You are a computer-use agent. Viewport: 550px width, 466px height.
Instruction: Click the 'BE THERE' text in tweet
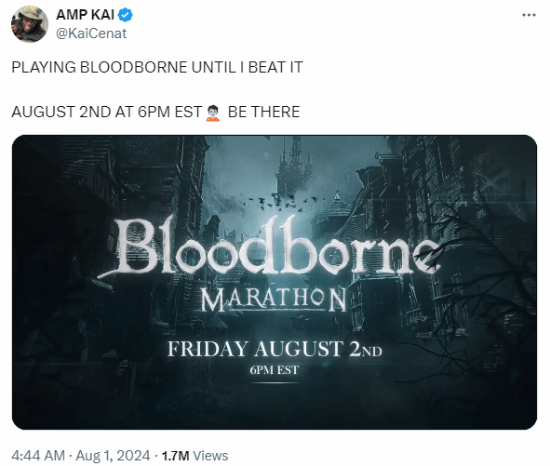[264, 112]
